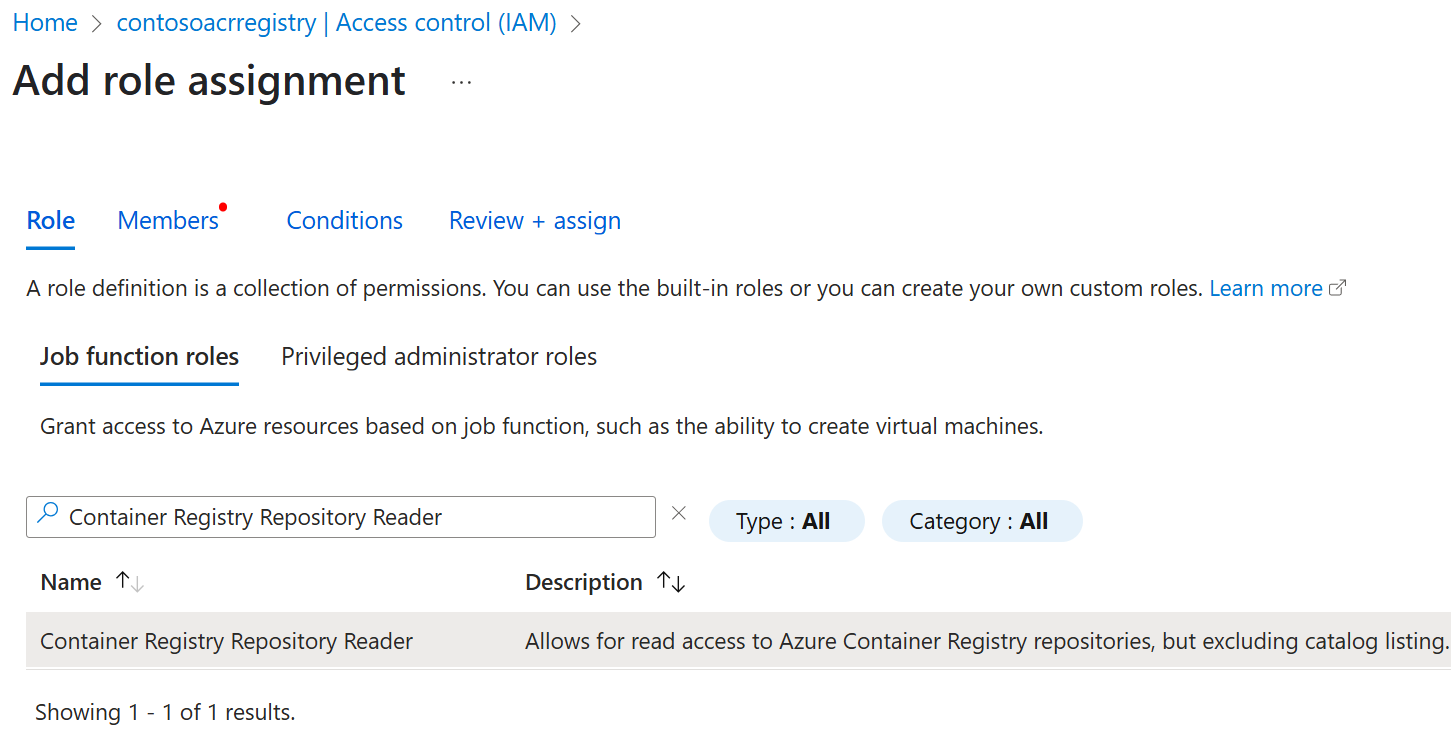The height and width of the screenshot is (732, 1451).
Task: Select the Role tab
Action: coord(51,221)
